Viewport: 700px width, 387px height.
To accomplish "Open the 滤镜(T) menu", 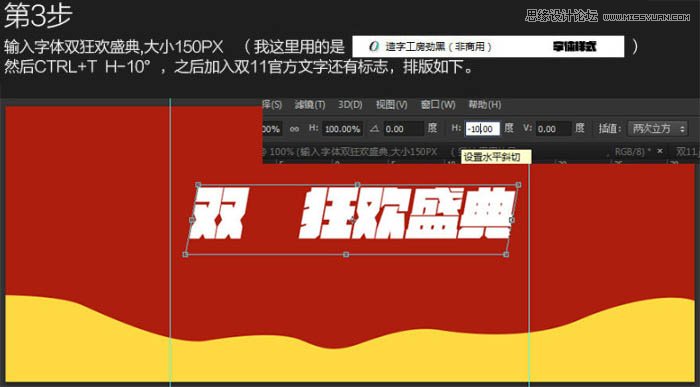I will (310, 104).
